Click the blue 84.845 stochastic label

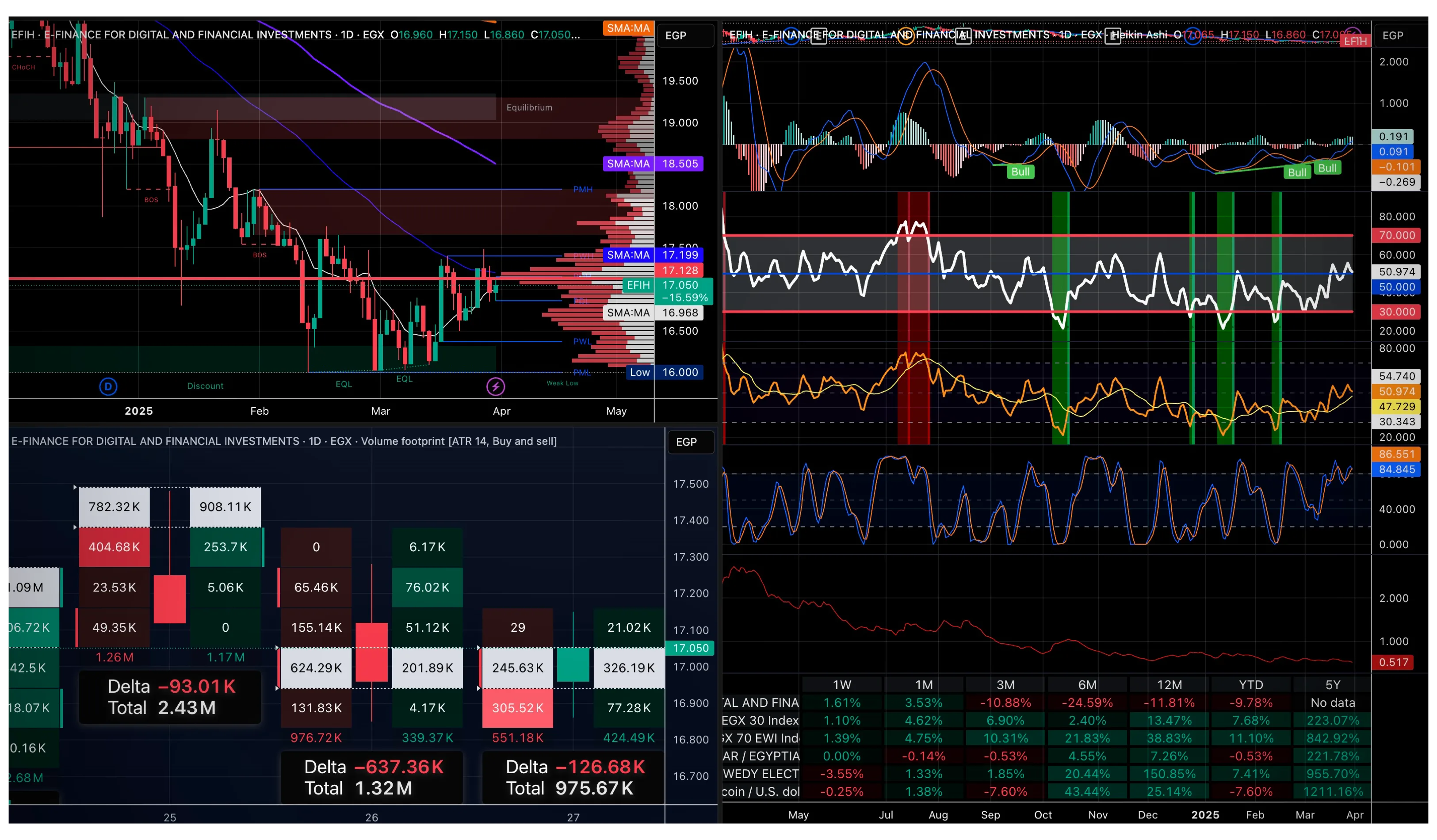(x=1396, y=470)
